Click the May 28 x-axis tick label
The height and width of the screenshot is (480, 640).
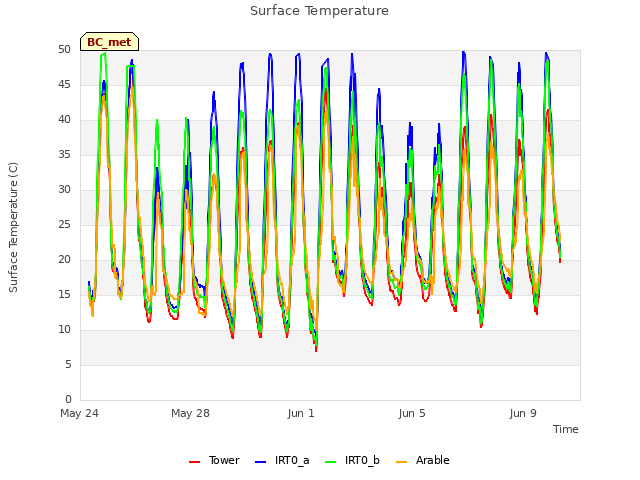pos(190,413)
